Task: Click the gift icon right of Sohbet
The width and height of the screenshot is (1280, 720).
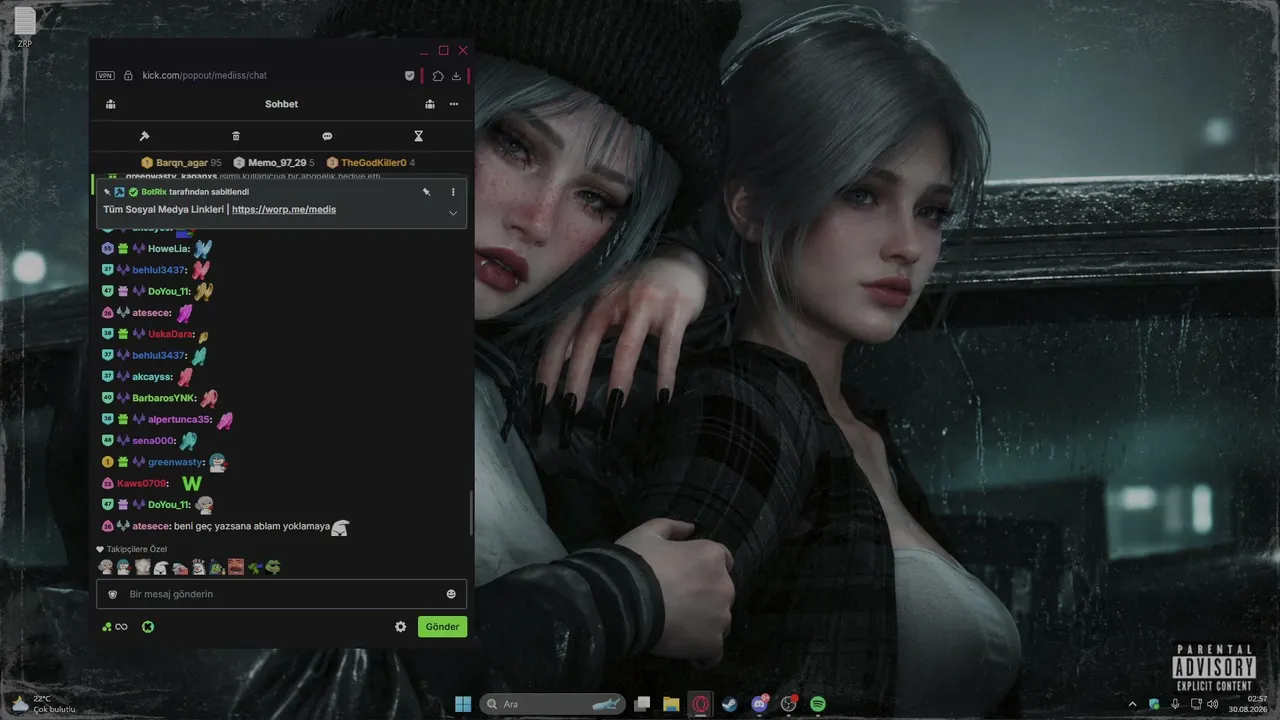Action: point(429,104)
